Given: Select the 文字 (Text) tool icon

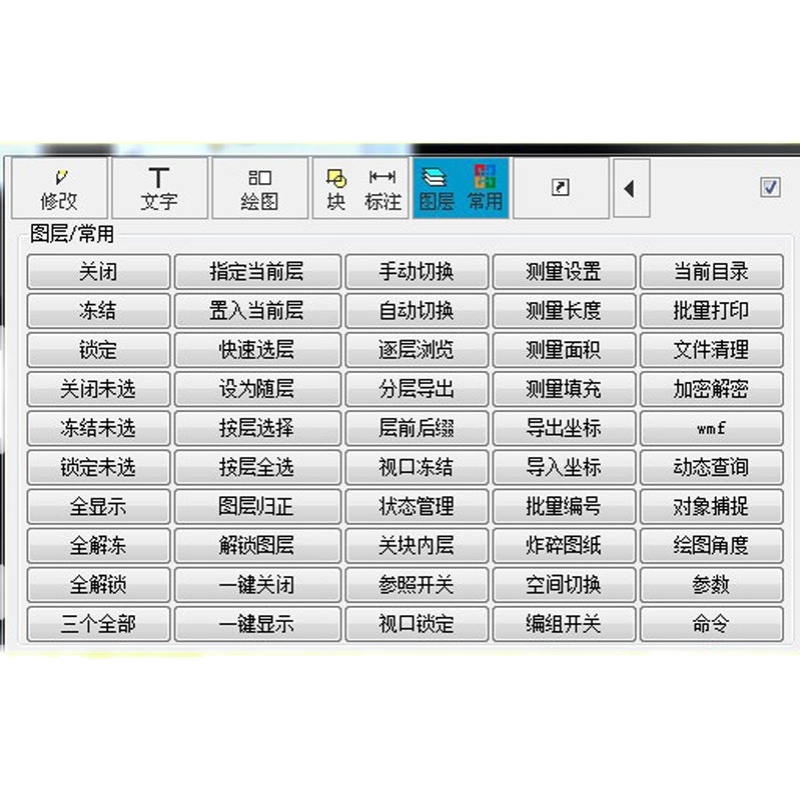Looking at the screenshot, I should (x=159, y=188).
